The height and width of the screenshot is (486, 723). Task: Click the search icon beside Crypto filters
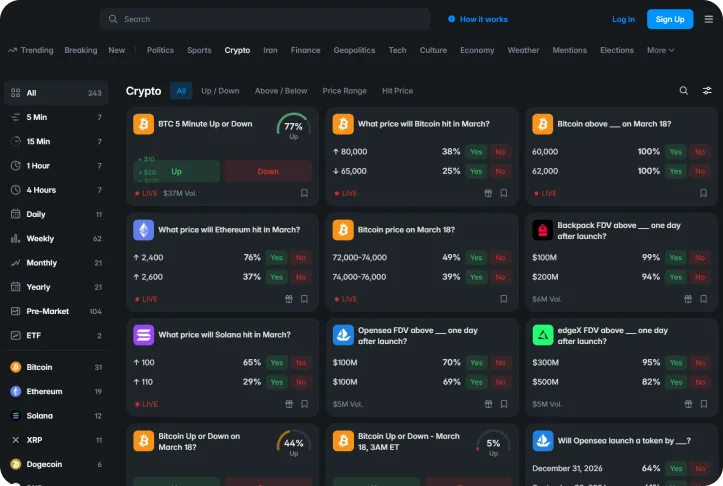coord(684,90)
